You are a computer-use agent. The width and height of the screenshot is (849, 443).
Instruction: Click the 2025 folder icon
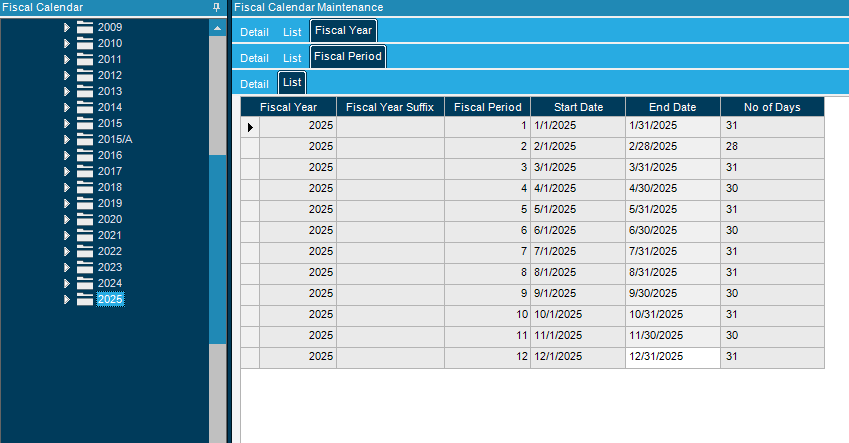85,299
